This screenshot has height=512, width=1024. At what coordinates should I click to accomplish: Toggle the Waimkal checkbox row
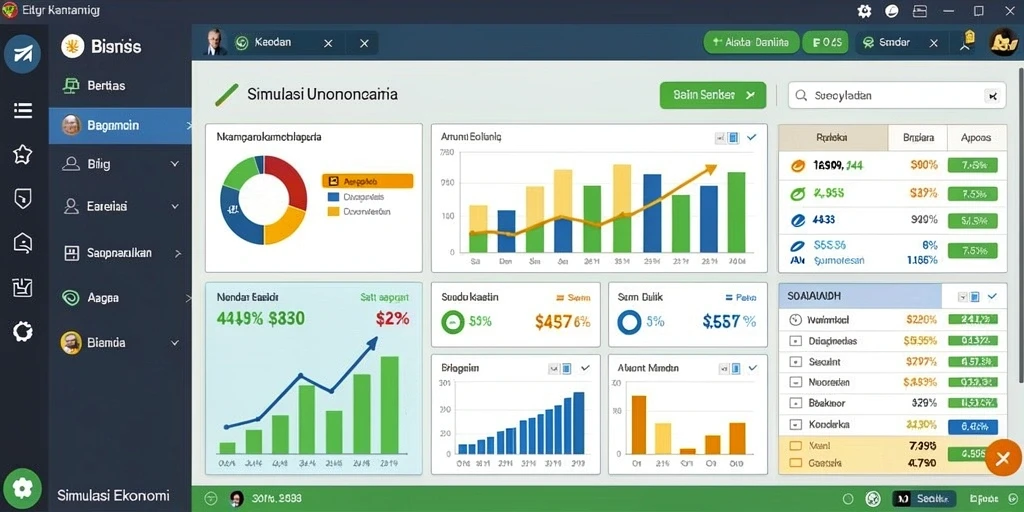click(x=795, y=320)
